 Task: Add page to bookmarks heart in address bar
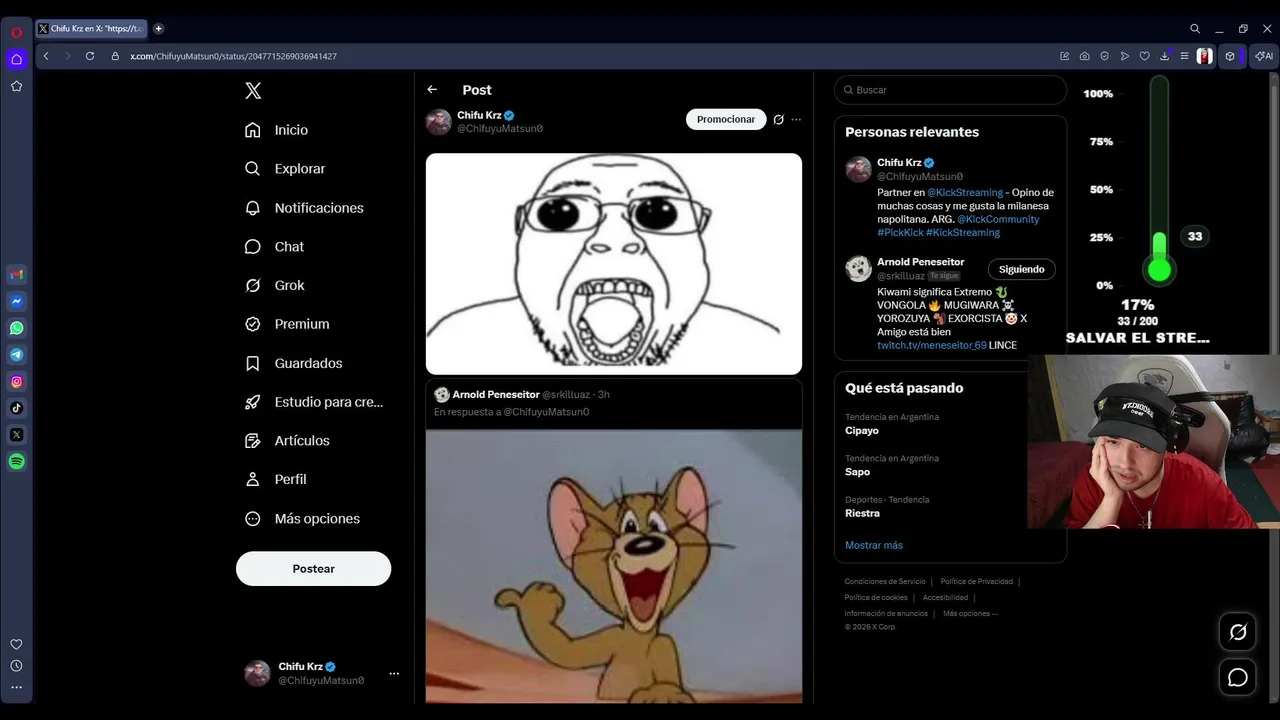click(x=1145, y=56)
